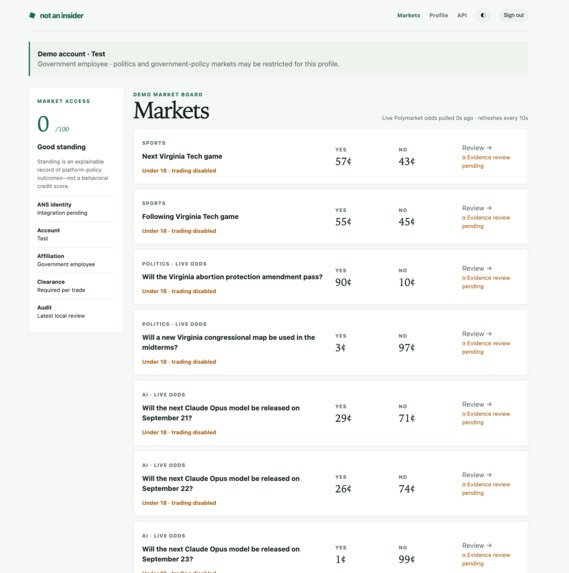The height and width of the screenshot is (573, 569).
Task: Click the Account Test row
Action: tap(76, 234)
